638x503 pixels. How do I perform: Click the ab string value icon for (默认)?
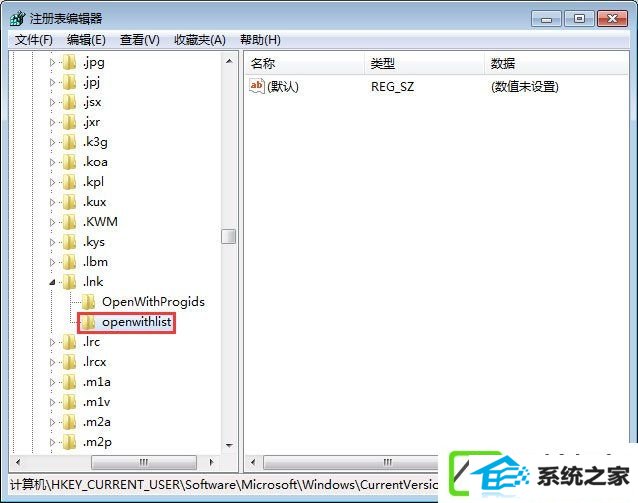tap(257, 86)
